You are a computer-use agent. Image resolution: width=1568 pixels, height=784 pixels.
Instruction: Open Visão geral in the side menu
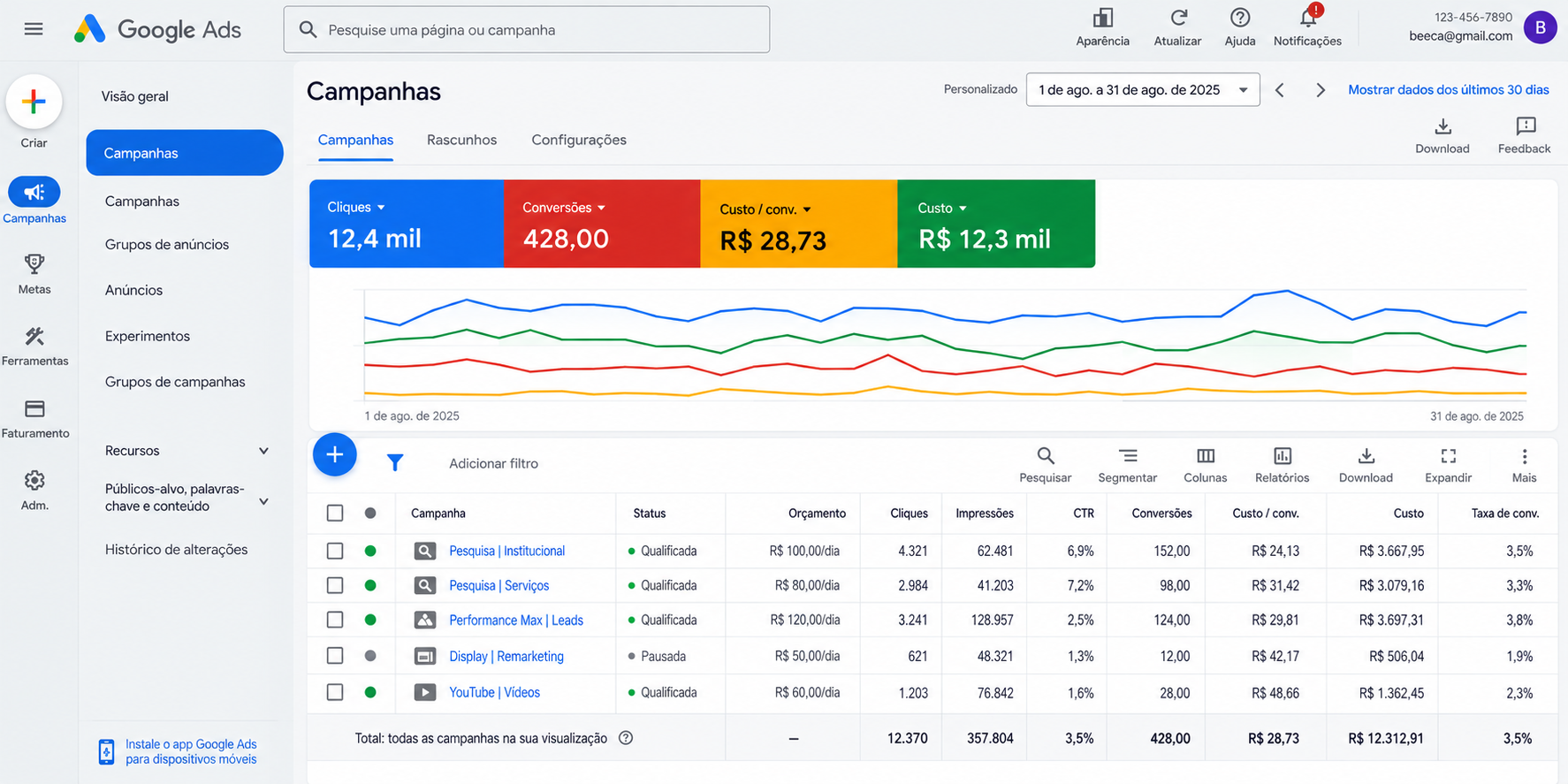point(135,96)
